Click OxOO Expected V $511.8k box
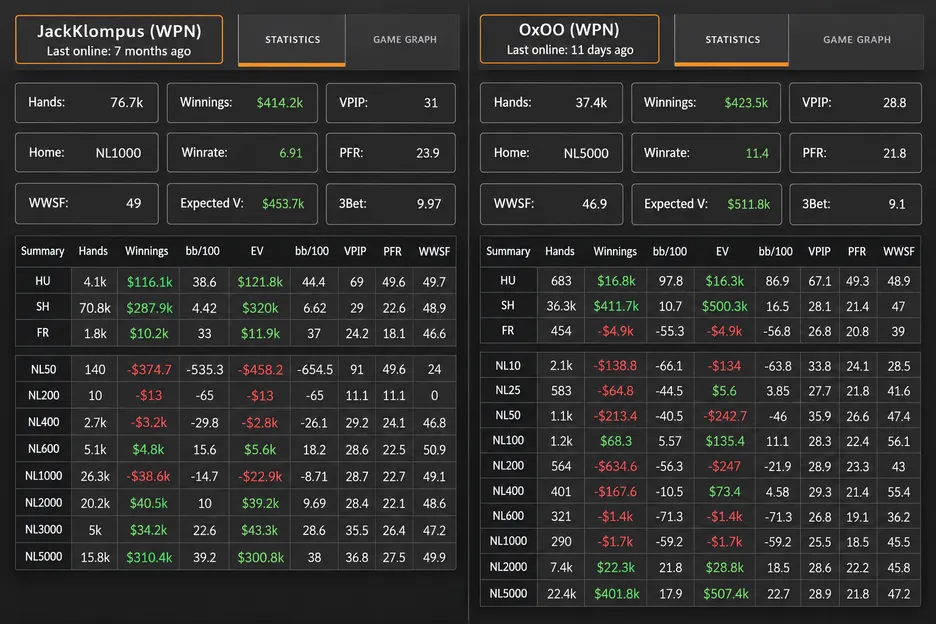This screenshot has width=936, height=624. [x=706, y=204]
